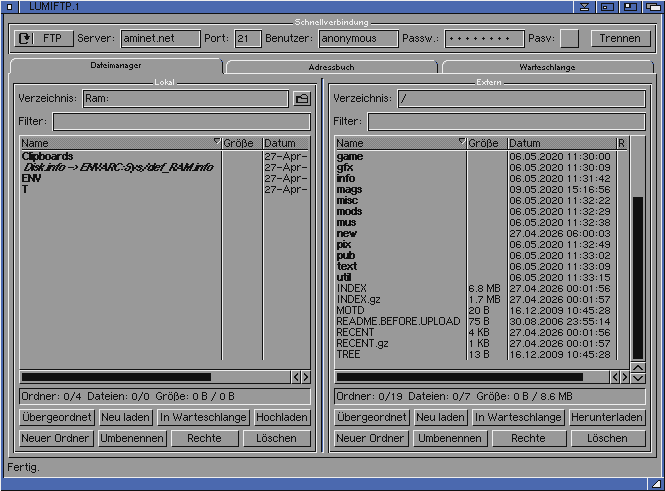The width and height of the screenshot is (665, 491).
Task: Open the local directory folder chooser icon
Action: [x=301, y=99]
